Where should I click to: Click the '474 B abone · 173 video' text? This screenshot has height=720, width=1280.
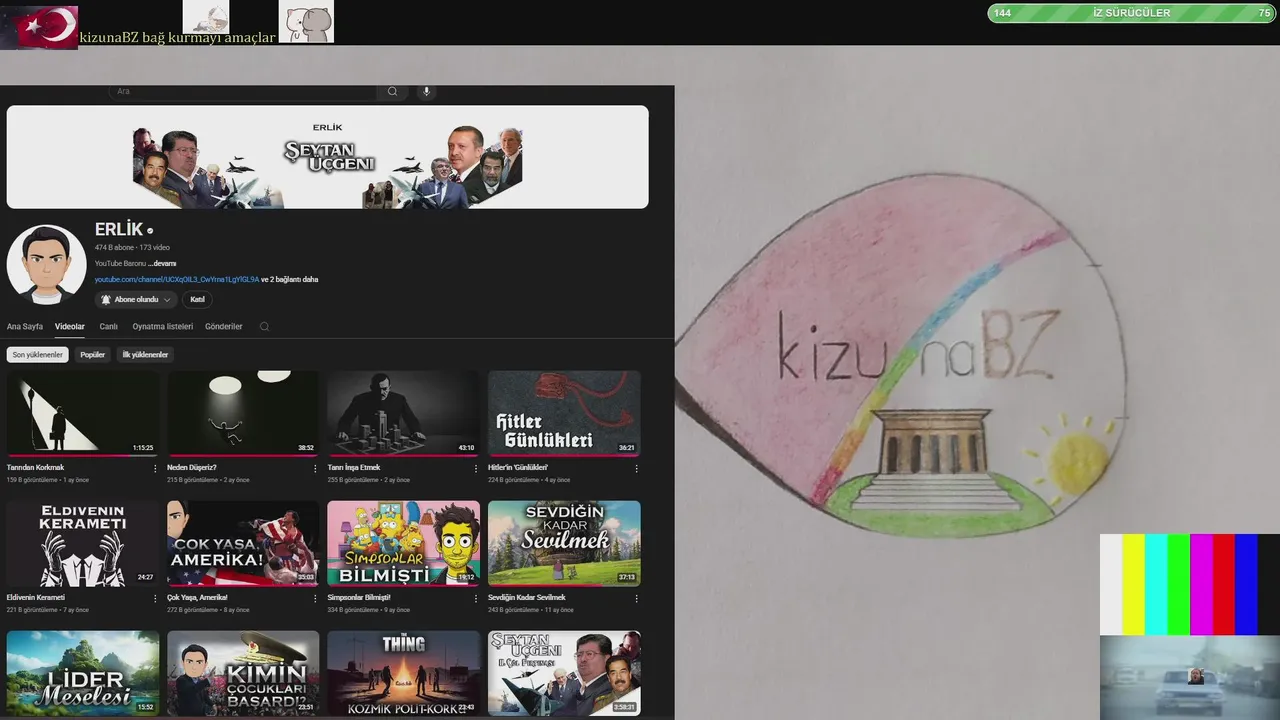coord(132,248)
